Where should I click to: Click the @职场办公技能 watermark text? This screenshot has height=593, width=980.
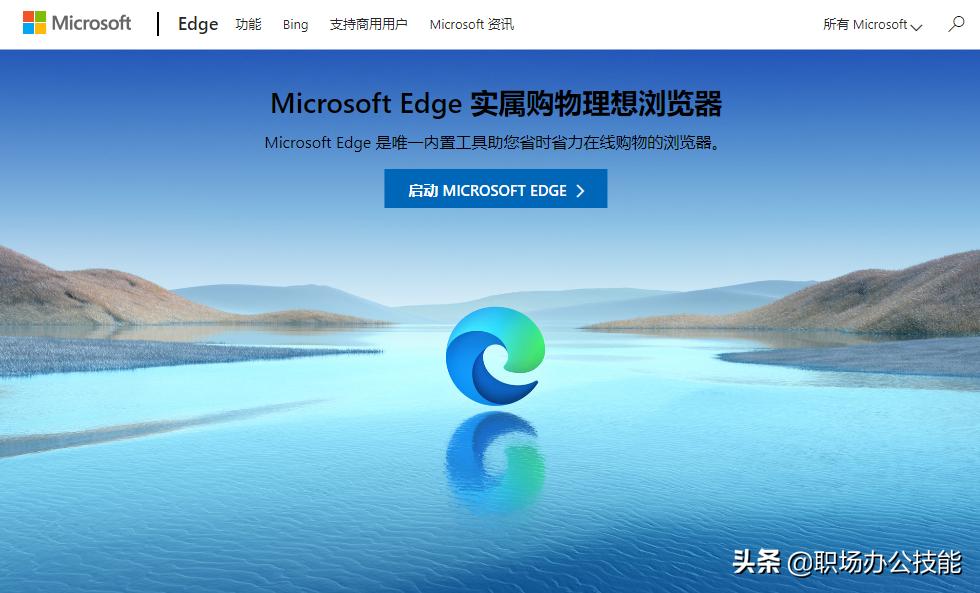click(x=874, y=562)
